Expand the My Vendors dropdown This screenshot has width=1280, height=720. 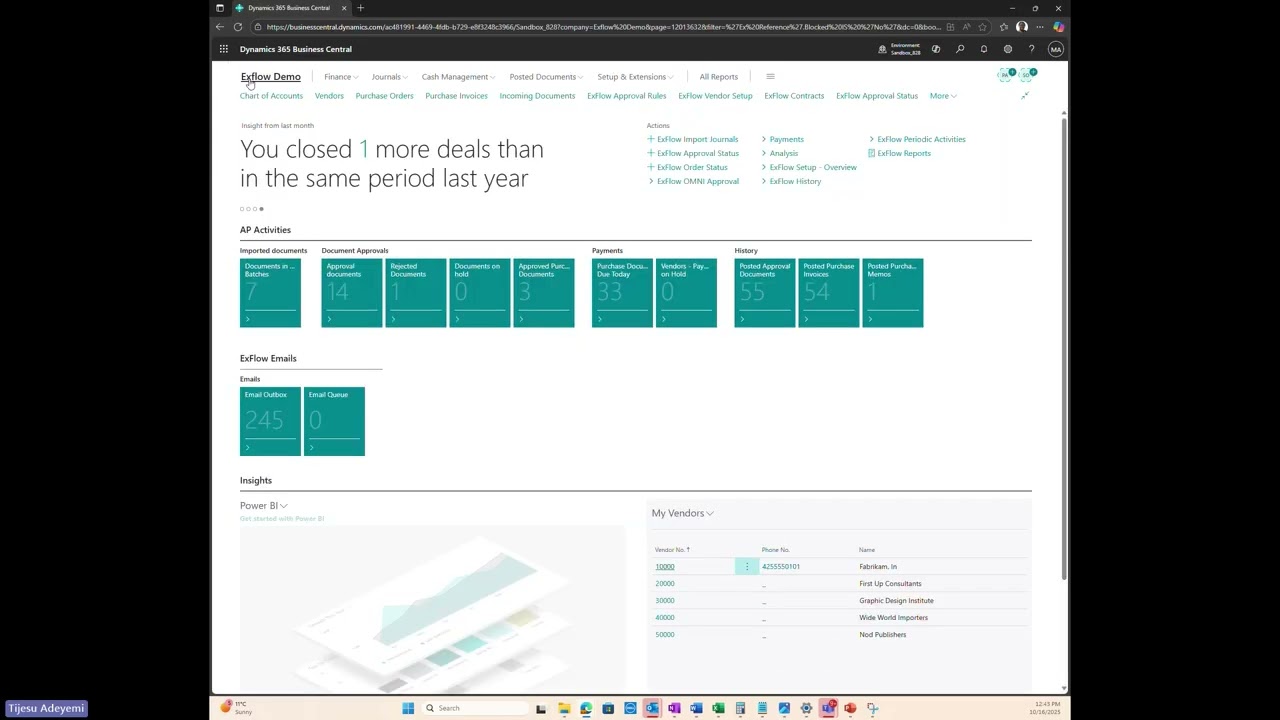click(x=682, y=513)
